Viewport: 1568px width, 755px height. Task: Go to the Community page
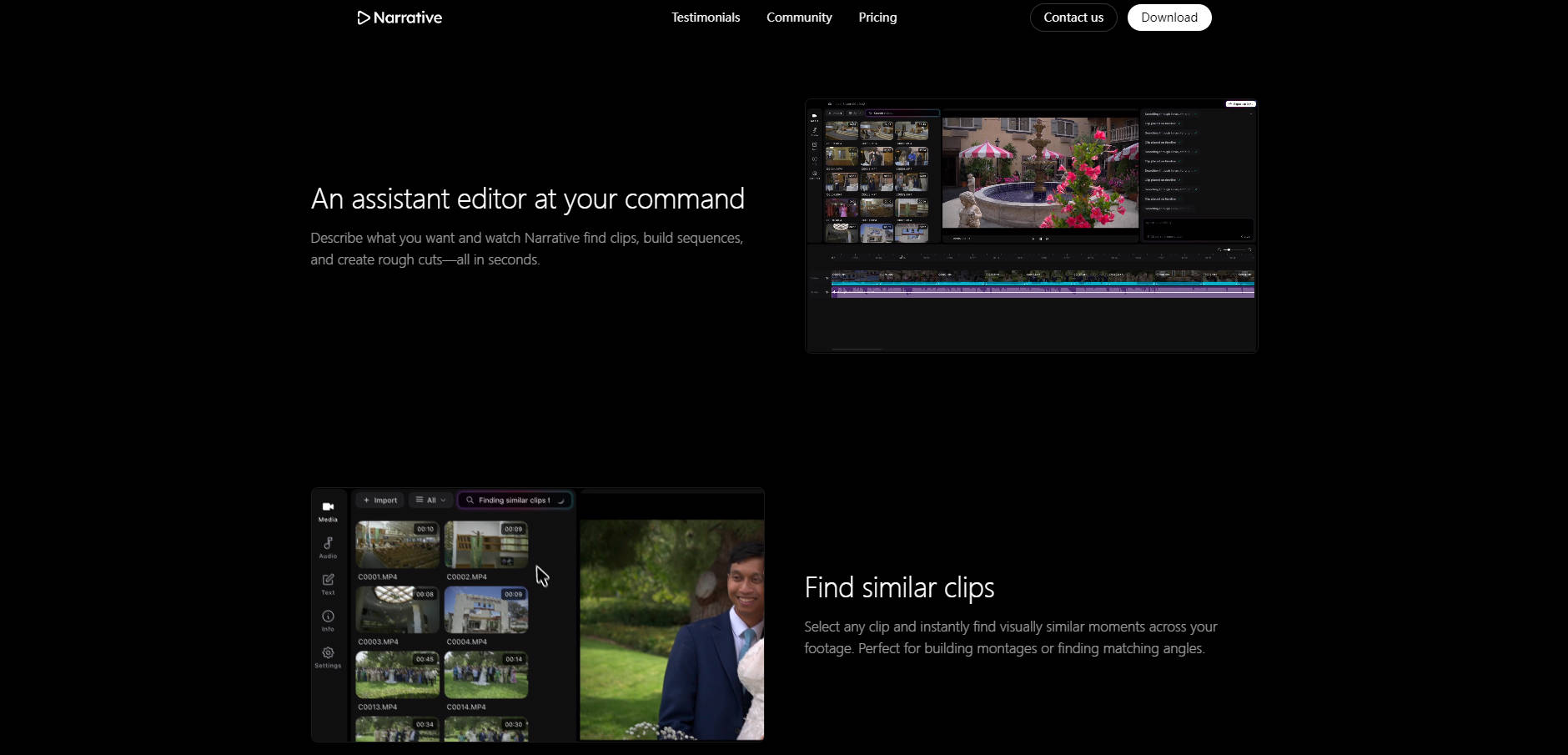[799, 18]
